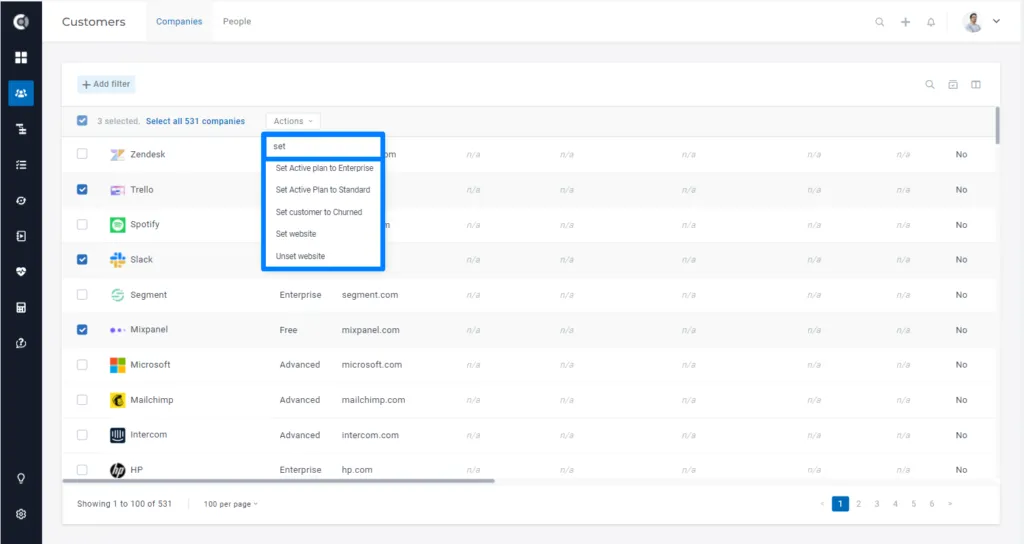Click the Zendesk company logo
The height and width of the screenshot is (544, 1024).
(118, 155)
